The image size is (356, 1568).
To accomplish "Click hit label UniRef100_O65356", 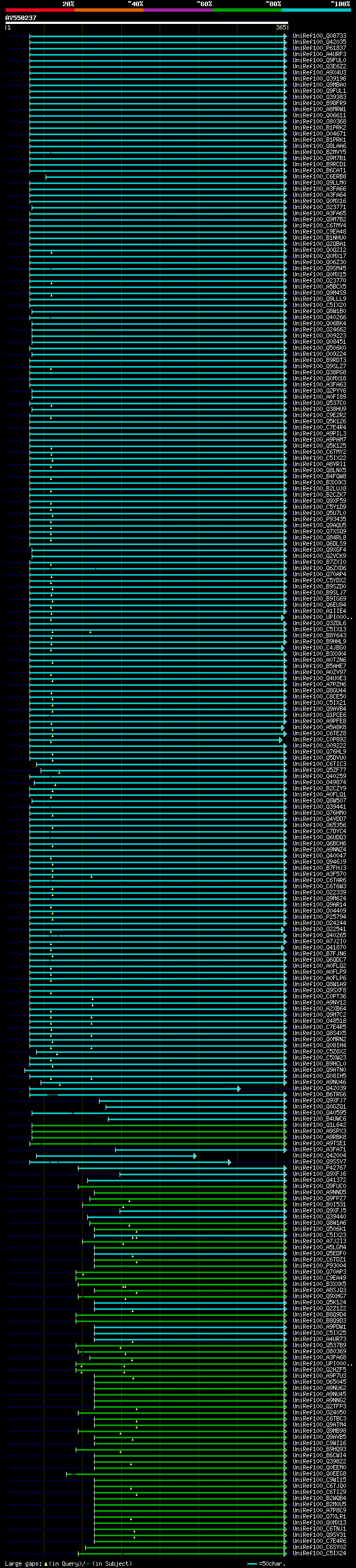I will coord(319,825).
